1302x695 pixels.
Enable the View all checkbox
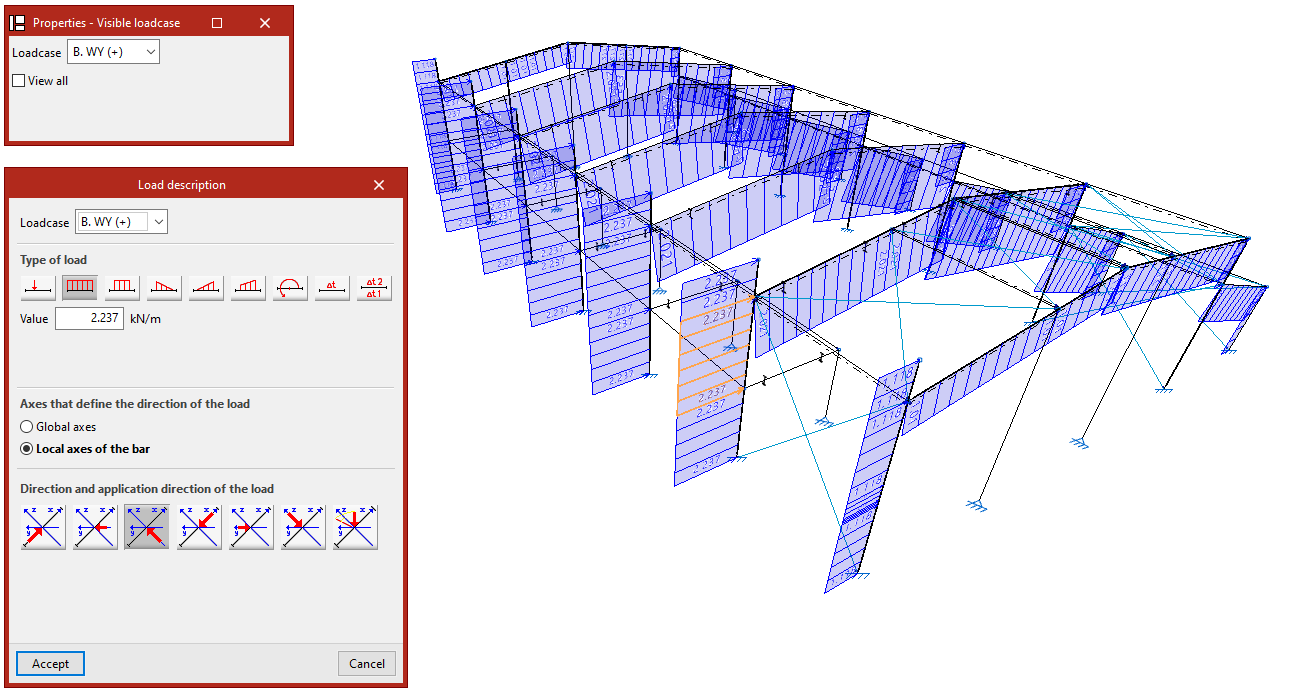tap(19, 81)
